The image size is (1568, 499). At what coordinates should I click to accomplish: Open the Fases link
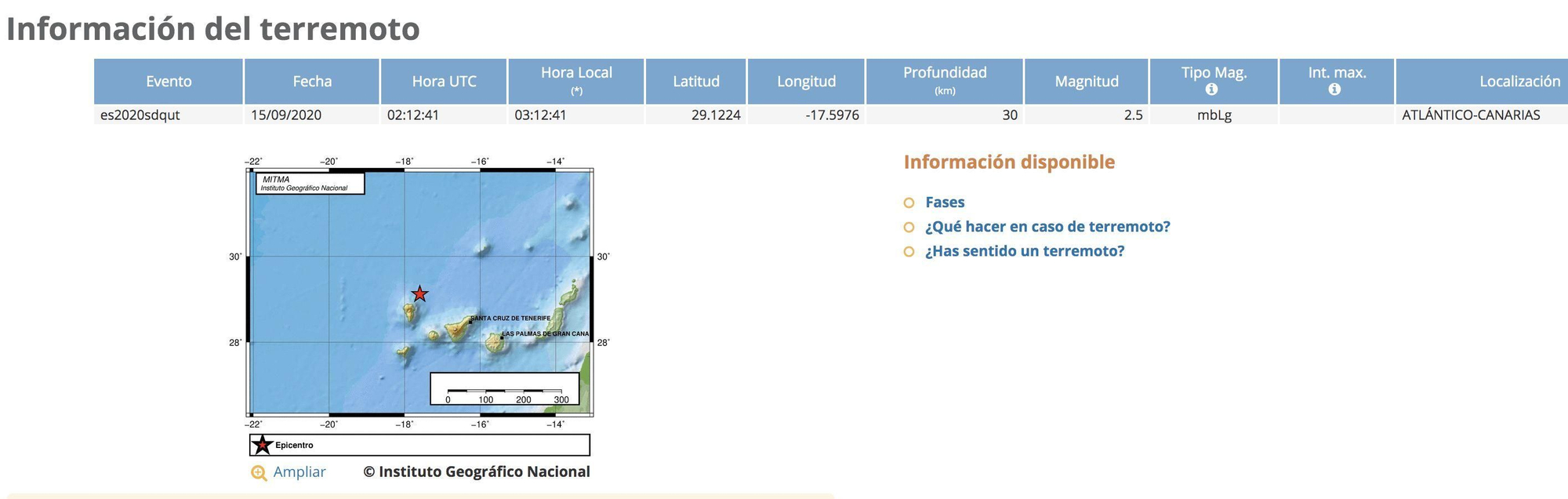point(945,202)
